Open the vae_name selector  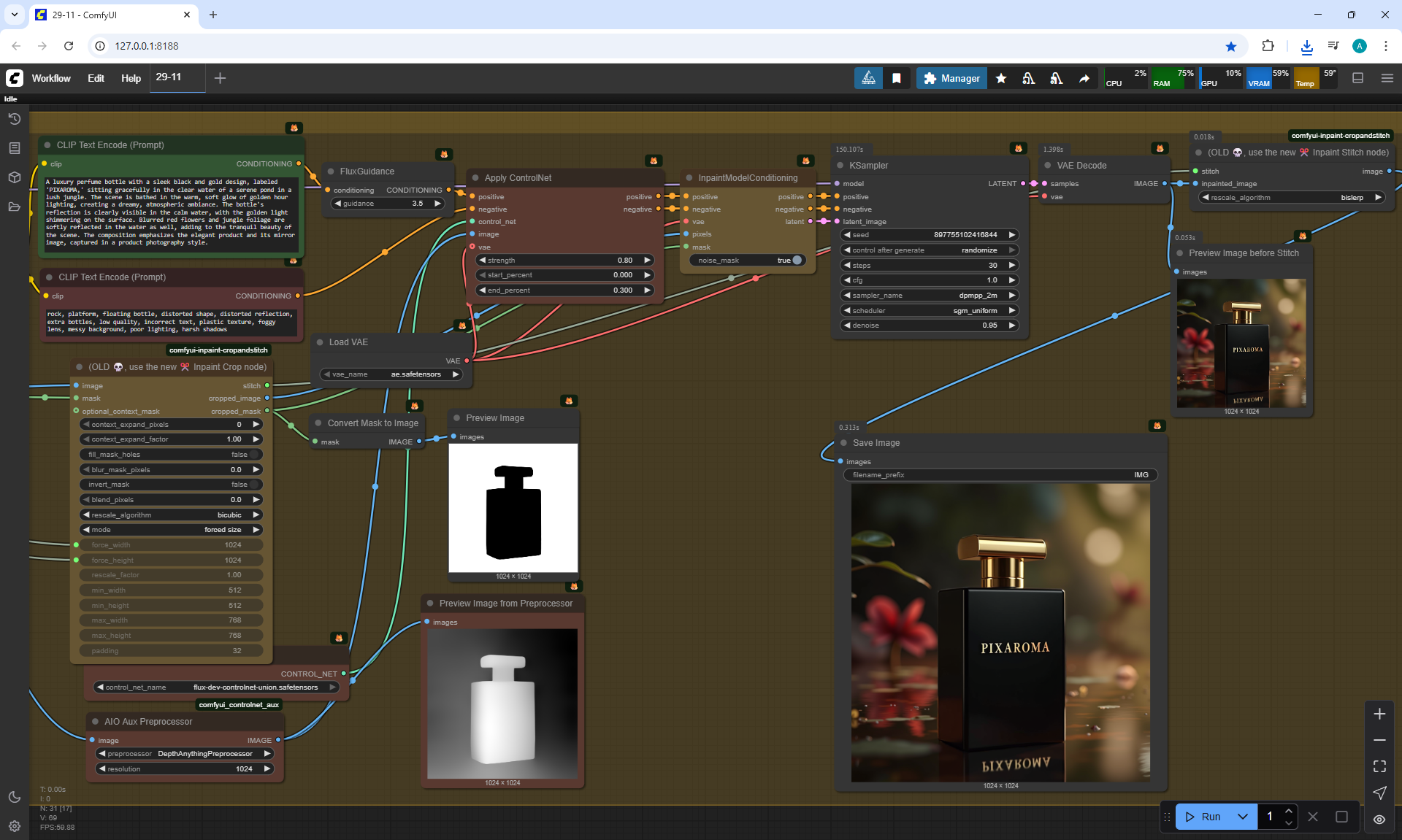(391, 374)
